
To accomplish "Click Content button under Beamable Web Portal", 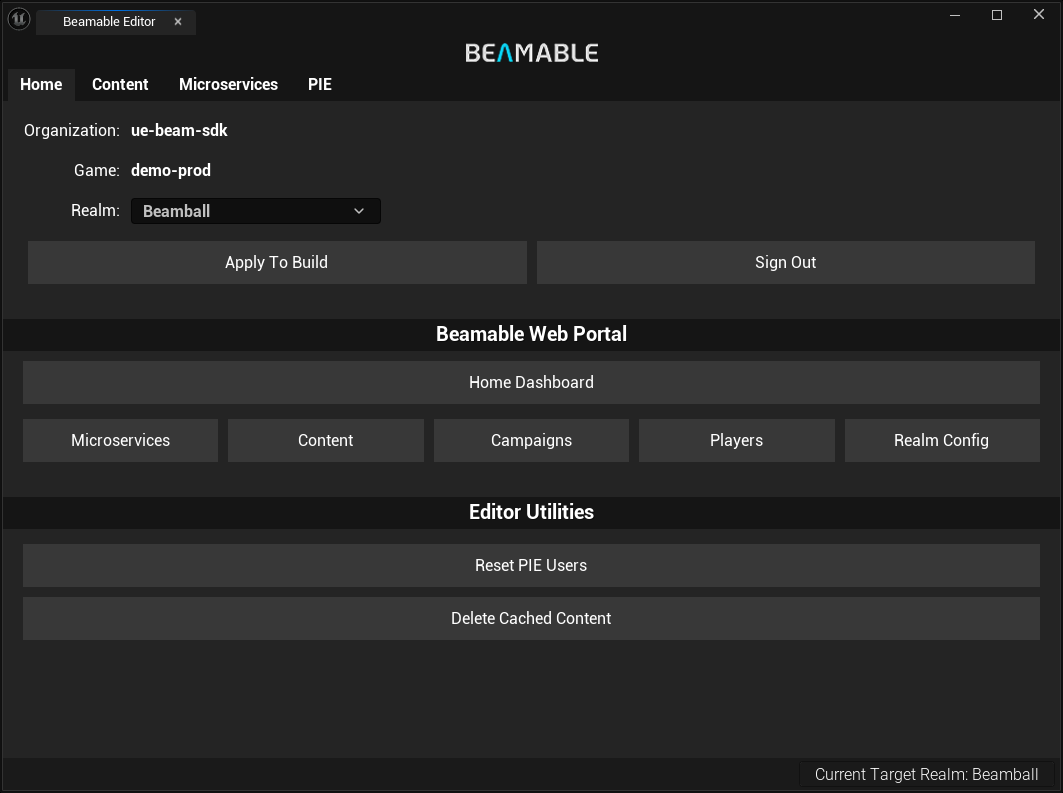I will (x=325, y=441).
